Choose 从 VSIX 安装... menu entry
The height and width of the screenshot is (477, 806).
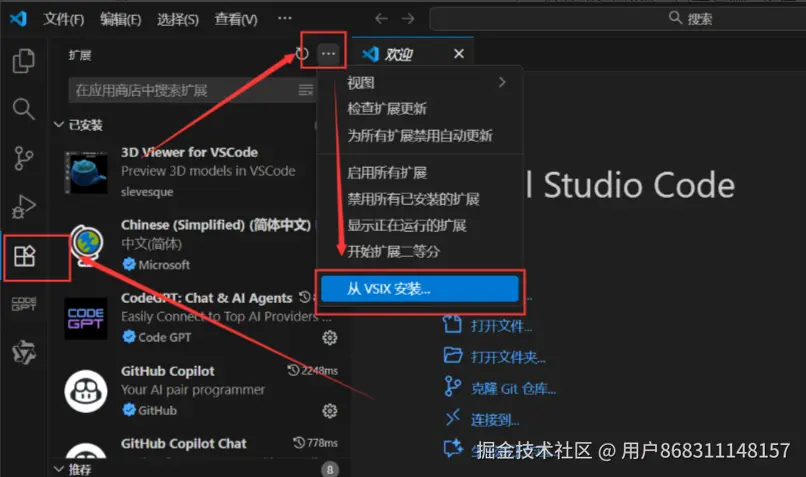[x=420, y=288]
